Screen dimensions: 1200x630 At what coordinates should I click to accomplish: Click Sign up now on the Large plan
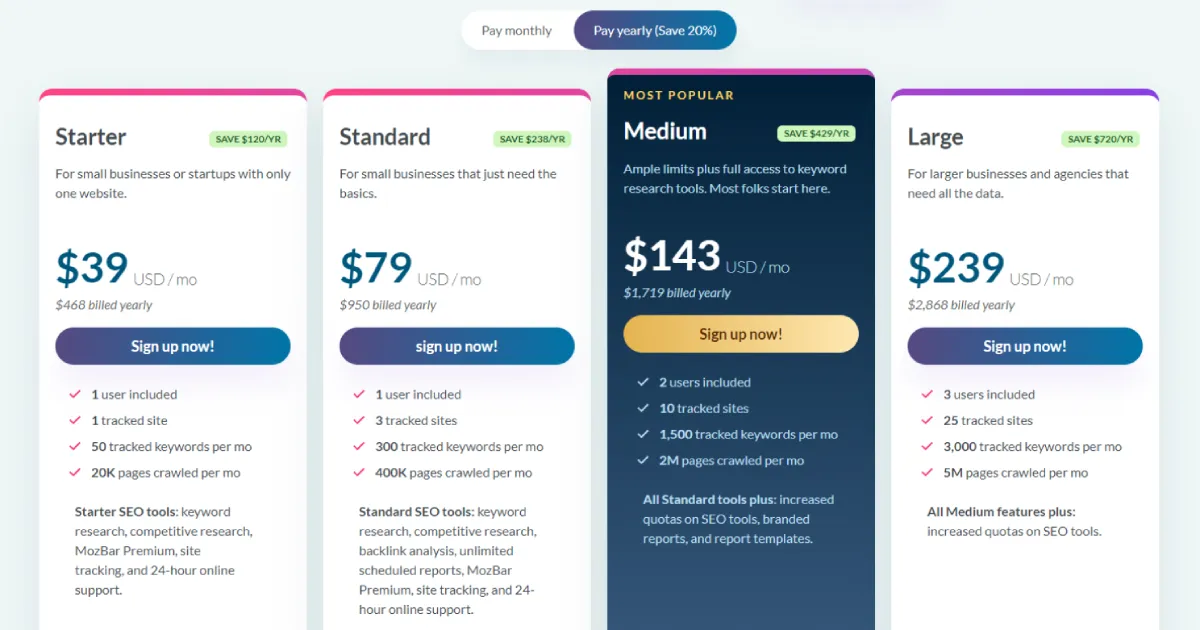tap(1024, 345)
